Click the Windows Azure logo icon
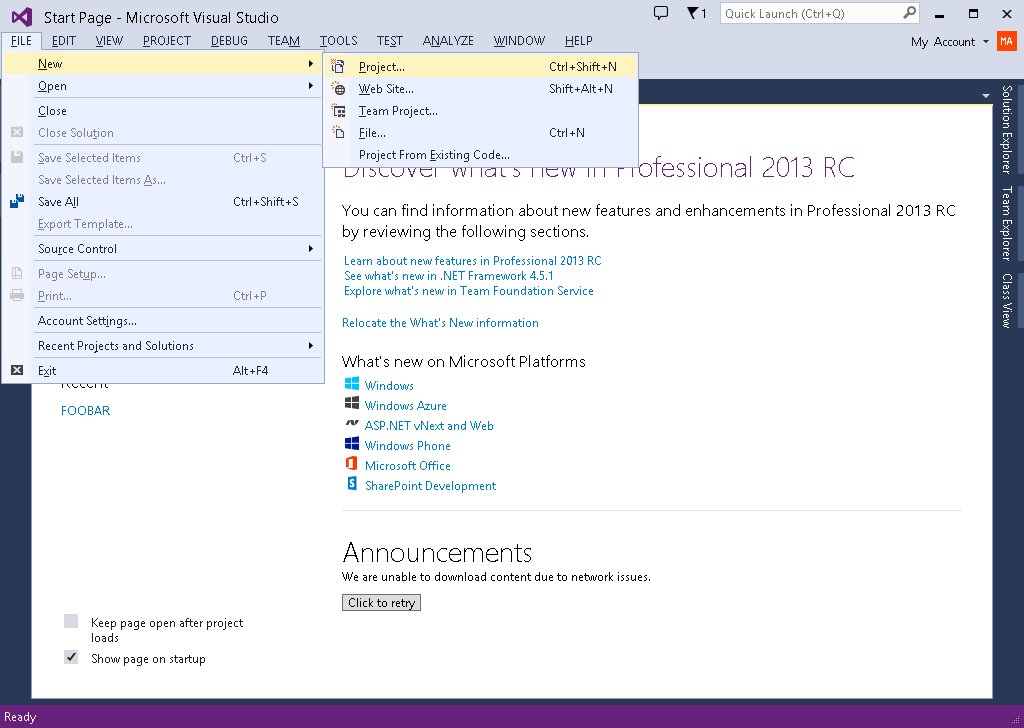Screen dimensions: 1024x728 pos(352,403)
